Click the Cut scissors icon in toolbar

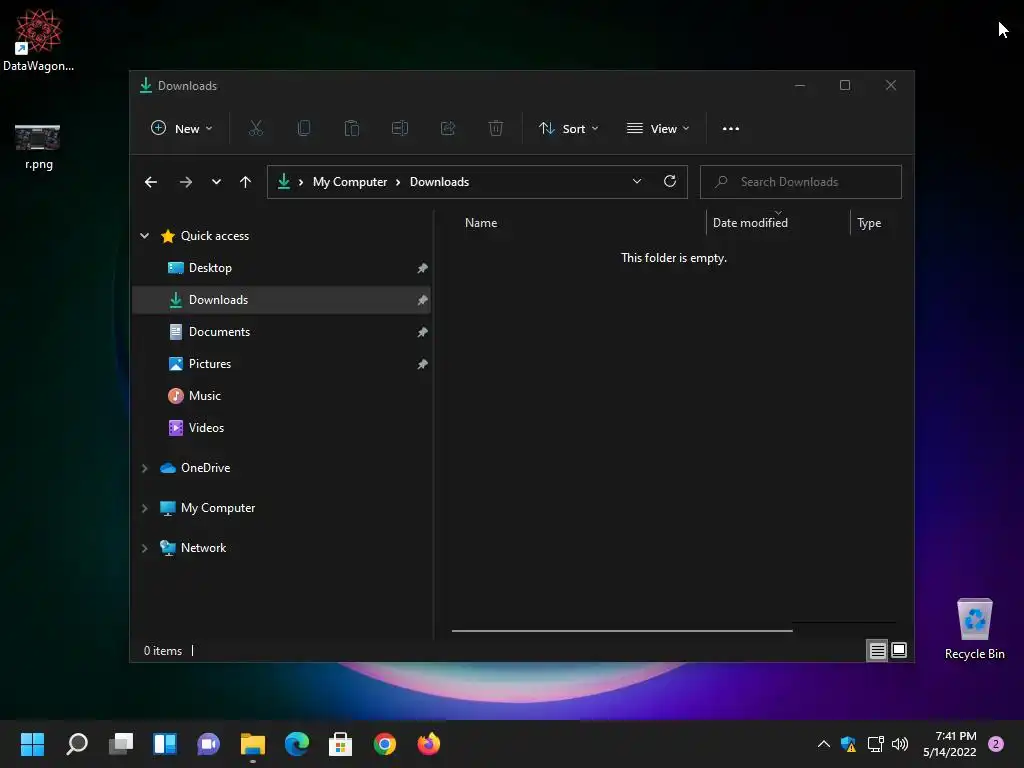point(255,129)
